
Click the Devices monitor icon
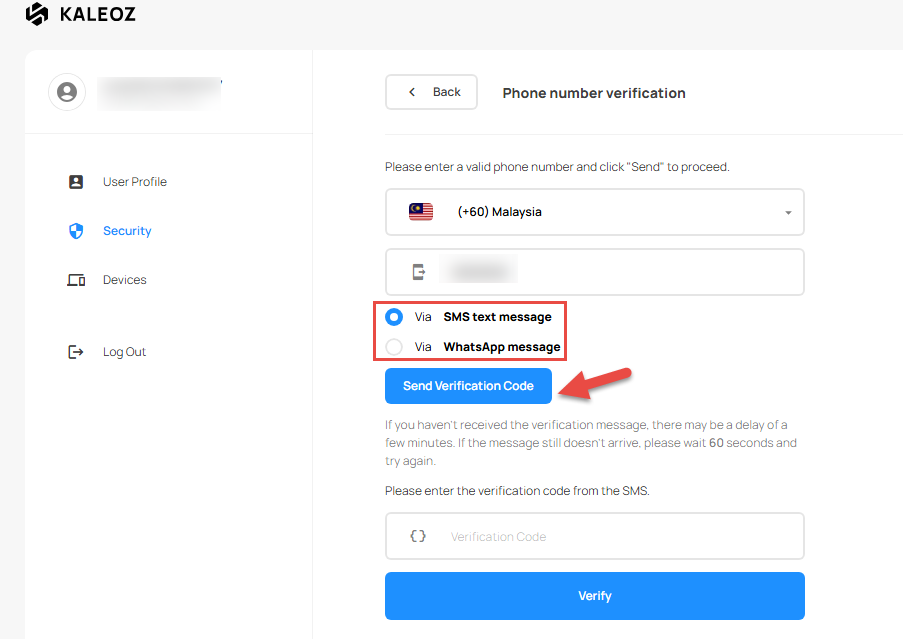tap(76, 280)
